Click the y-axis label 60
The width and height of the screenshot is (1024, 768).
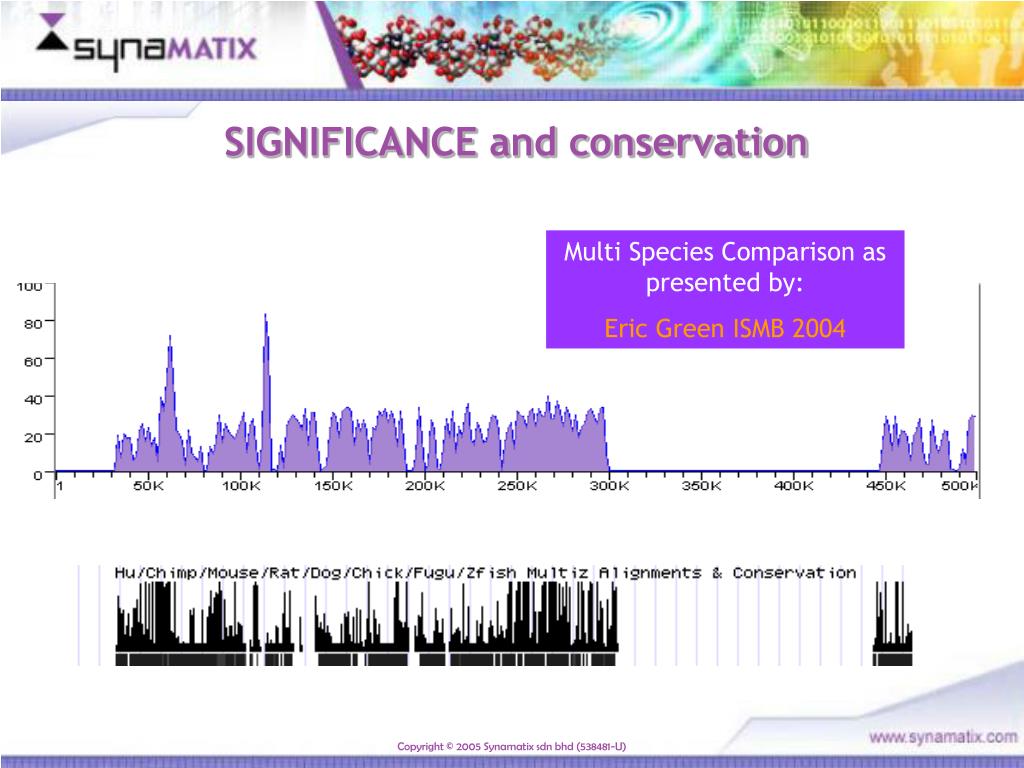coord(33,361)
